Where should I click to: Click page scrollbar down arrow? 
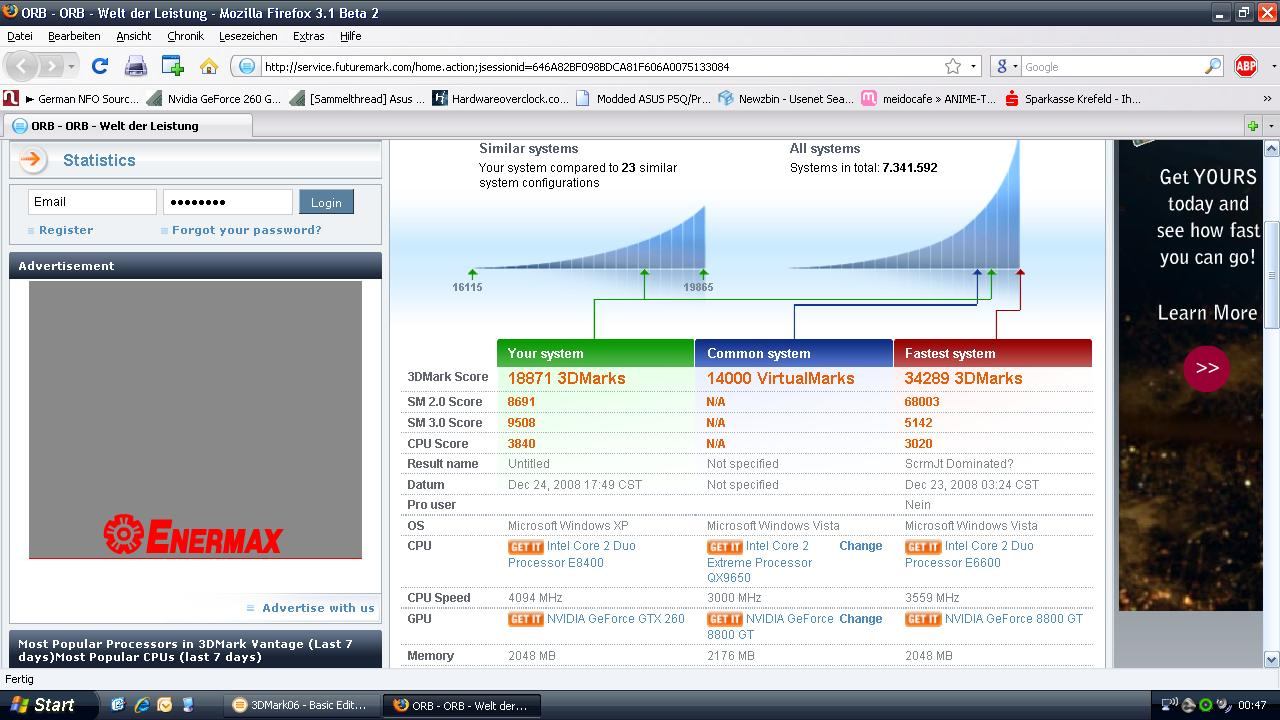[1271, 658]
